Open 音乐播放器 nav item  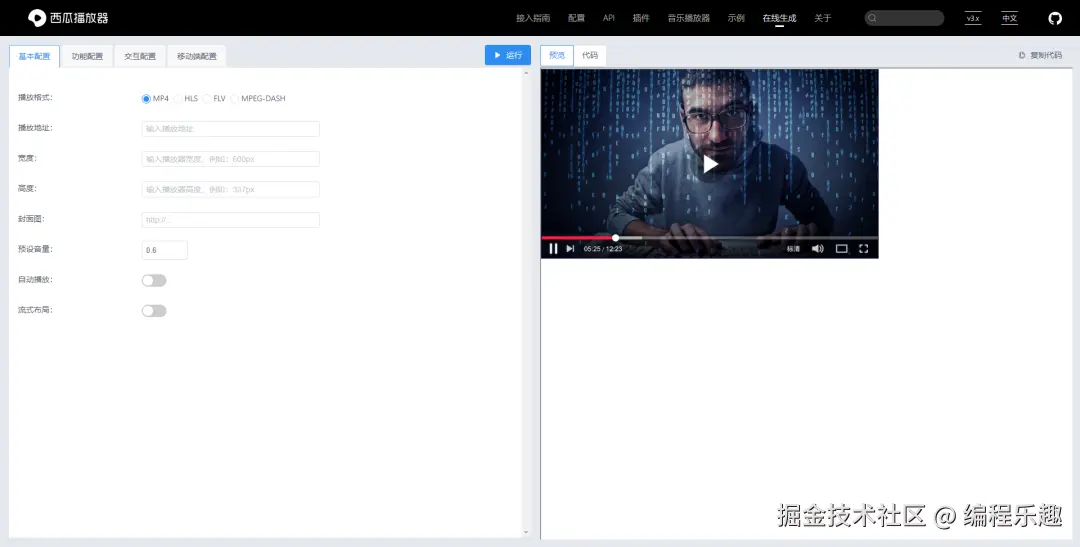[689, 19]
